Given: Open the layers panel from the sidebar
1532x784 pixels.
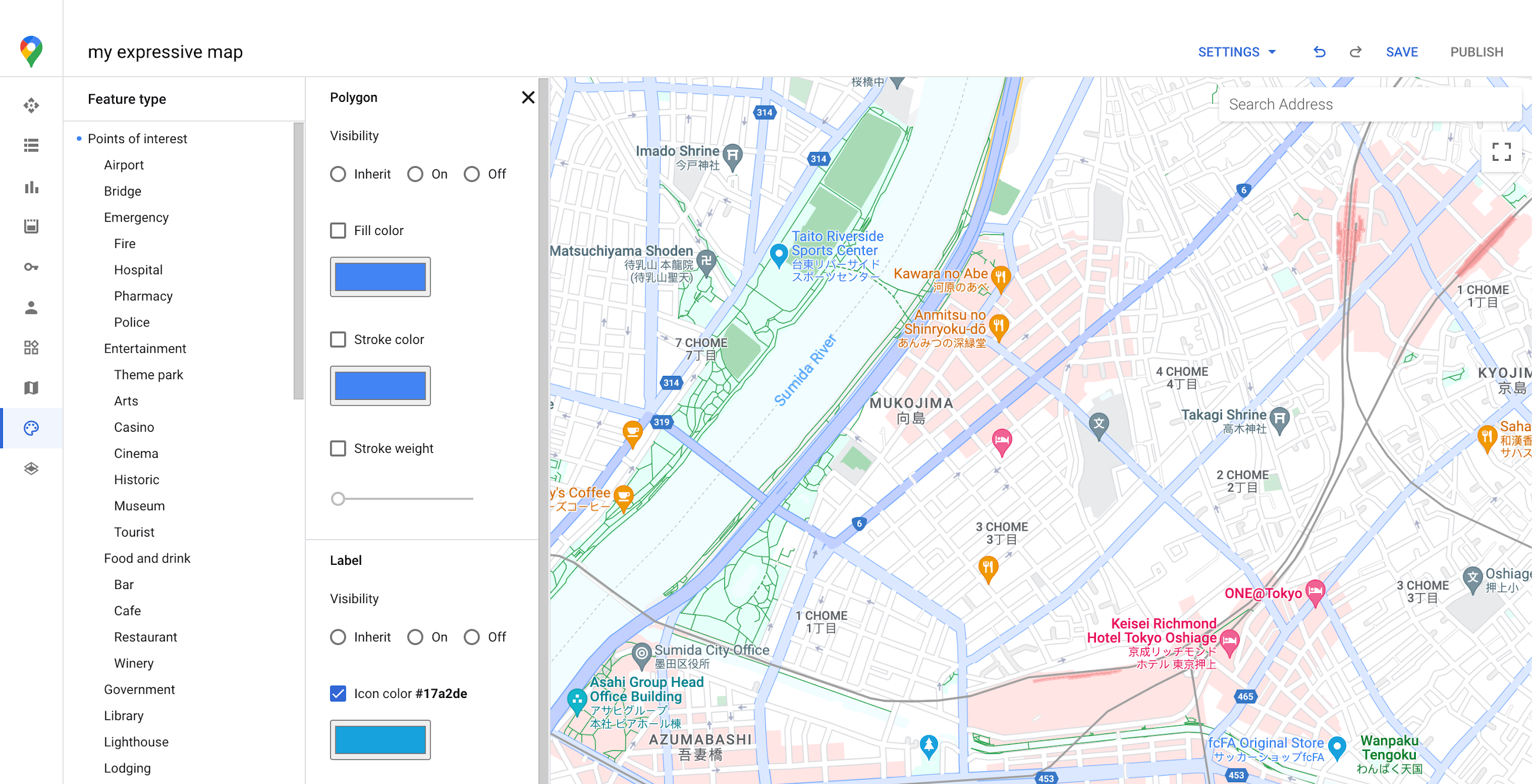Looking at the screenshot, I should click(x=31, y=468).
